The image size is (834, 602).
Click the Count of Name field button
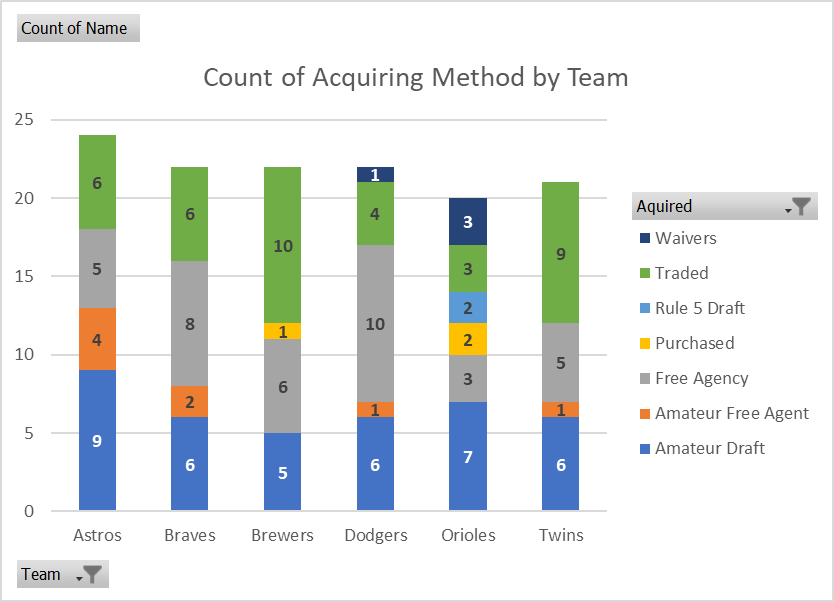point(75,28)
